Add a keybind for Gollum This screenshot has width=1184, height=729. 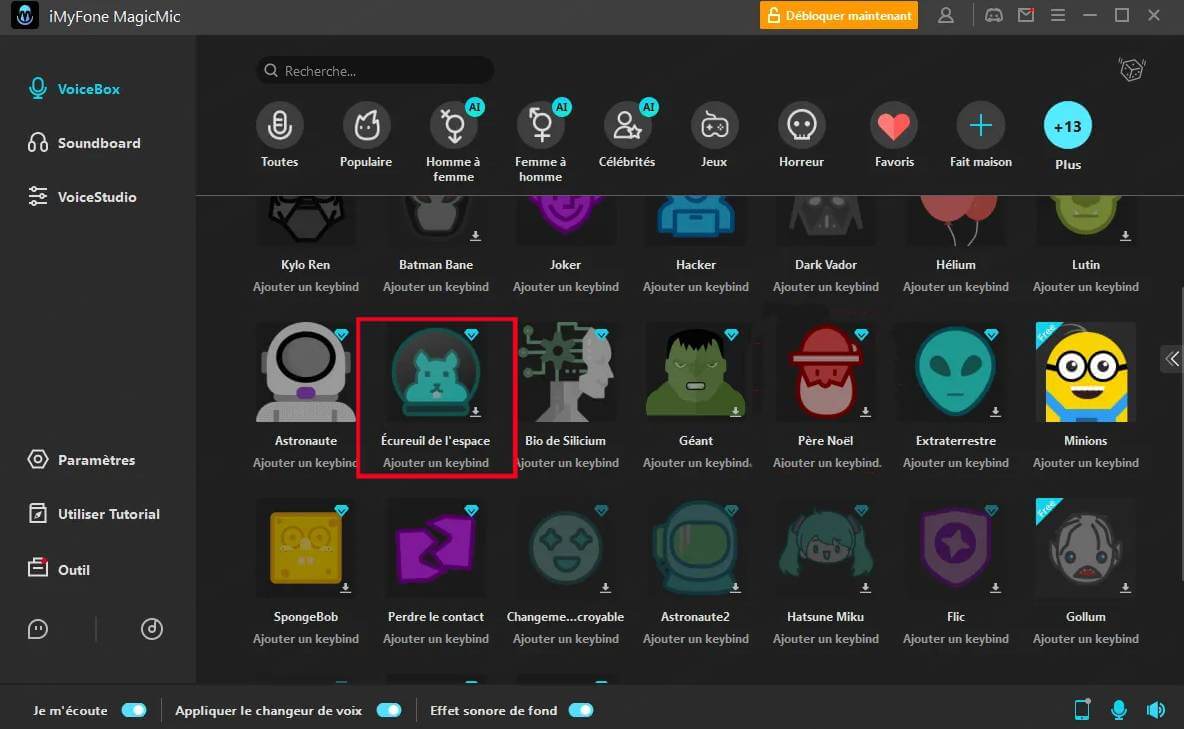pos(1085,639)
